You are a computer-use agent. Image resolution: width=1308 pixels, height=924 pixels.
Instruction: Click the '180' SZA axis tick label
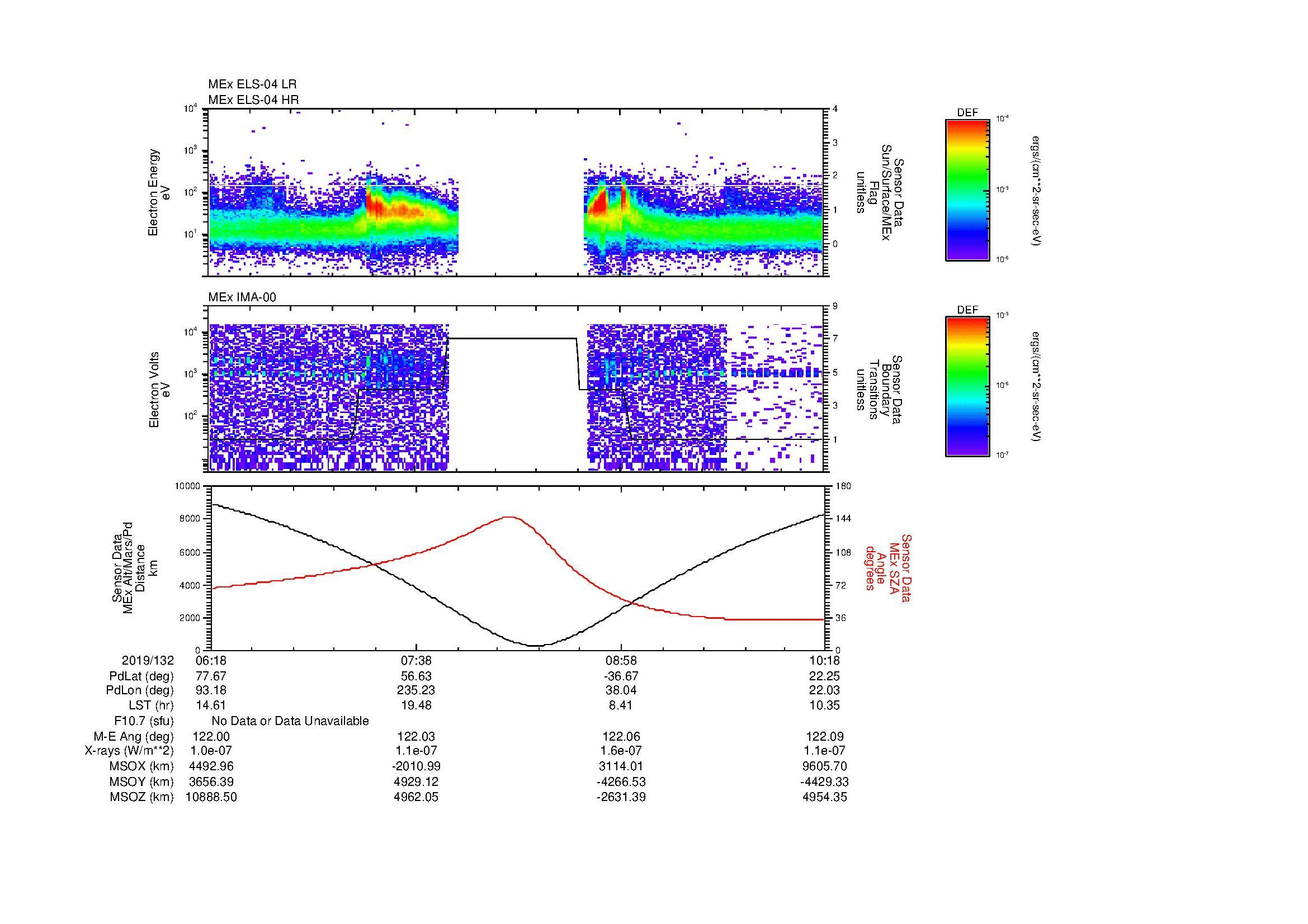point(843,486)
